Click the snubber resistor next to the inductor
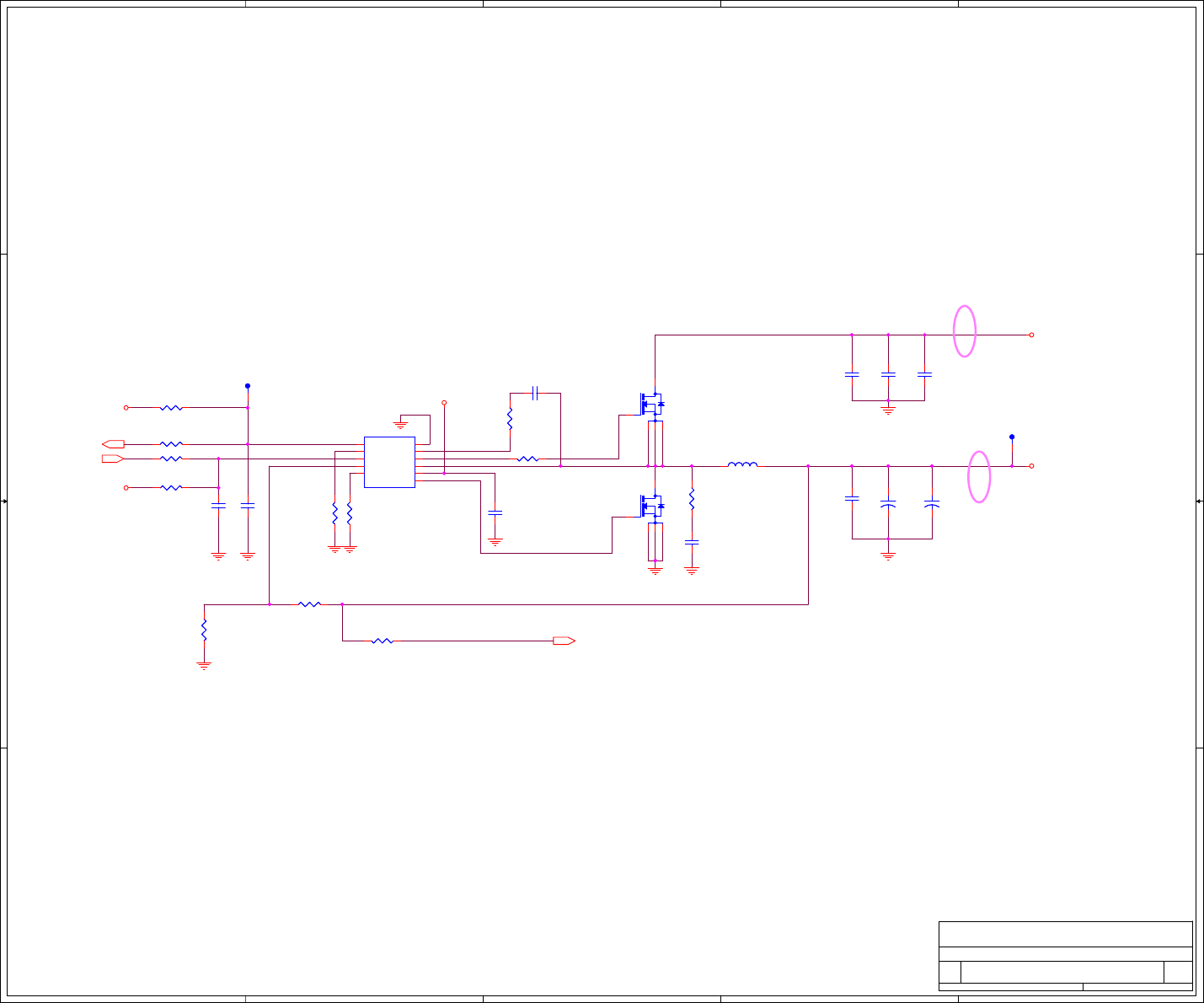This screenshot has width=1204, height=1003. point(692,501)
